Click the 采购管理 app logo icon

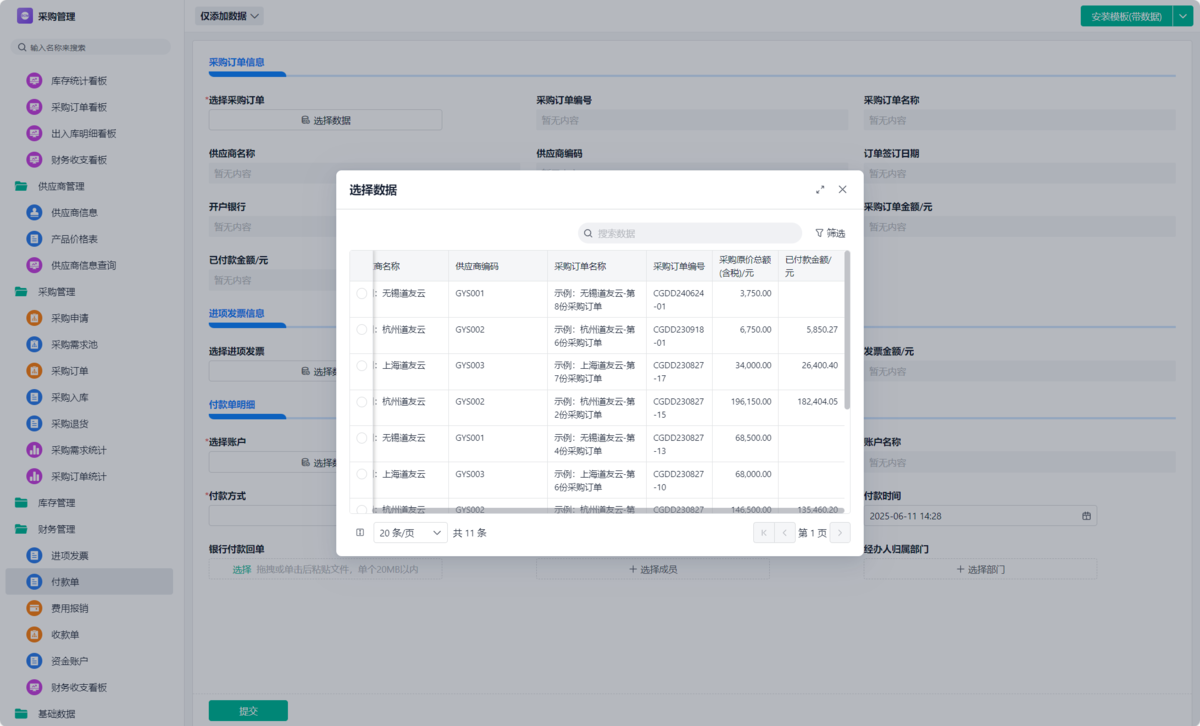25,16
